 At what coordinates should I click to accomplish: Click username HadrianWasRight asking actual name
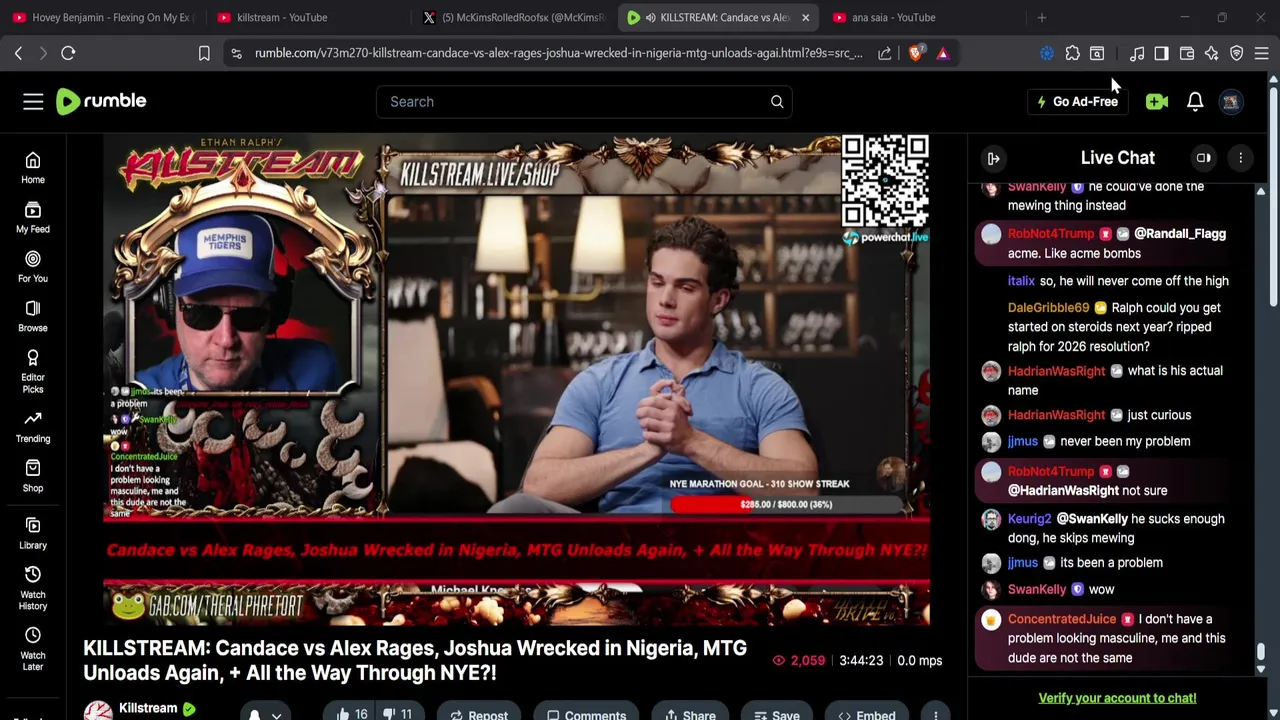(1056, 371)
